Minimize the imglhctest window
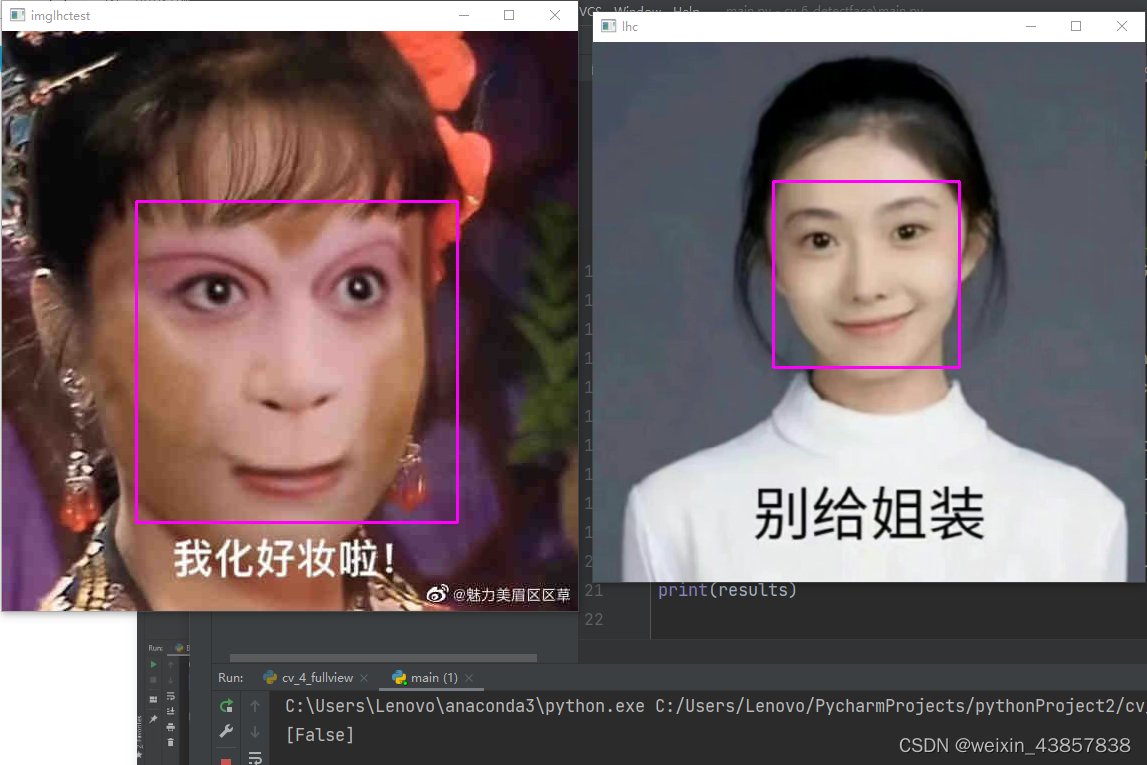 (x=464, y=15)
